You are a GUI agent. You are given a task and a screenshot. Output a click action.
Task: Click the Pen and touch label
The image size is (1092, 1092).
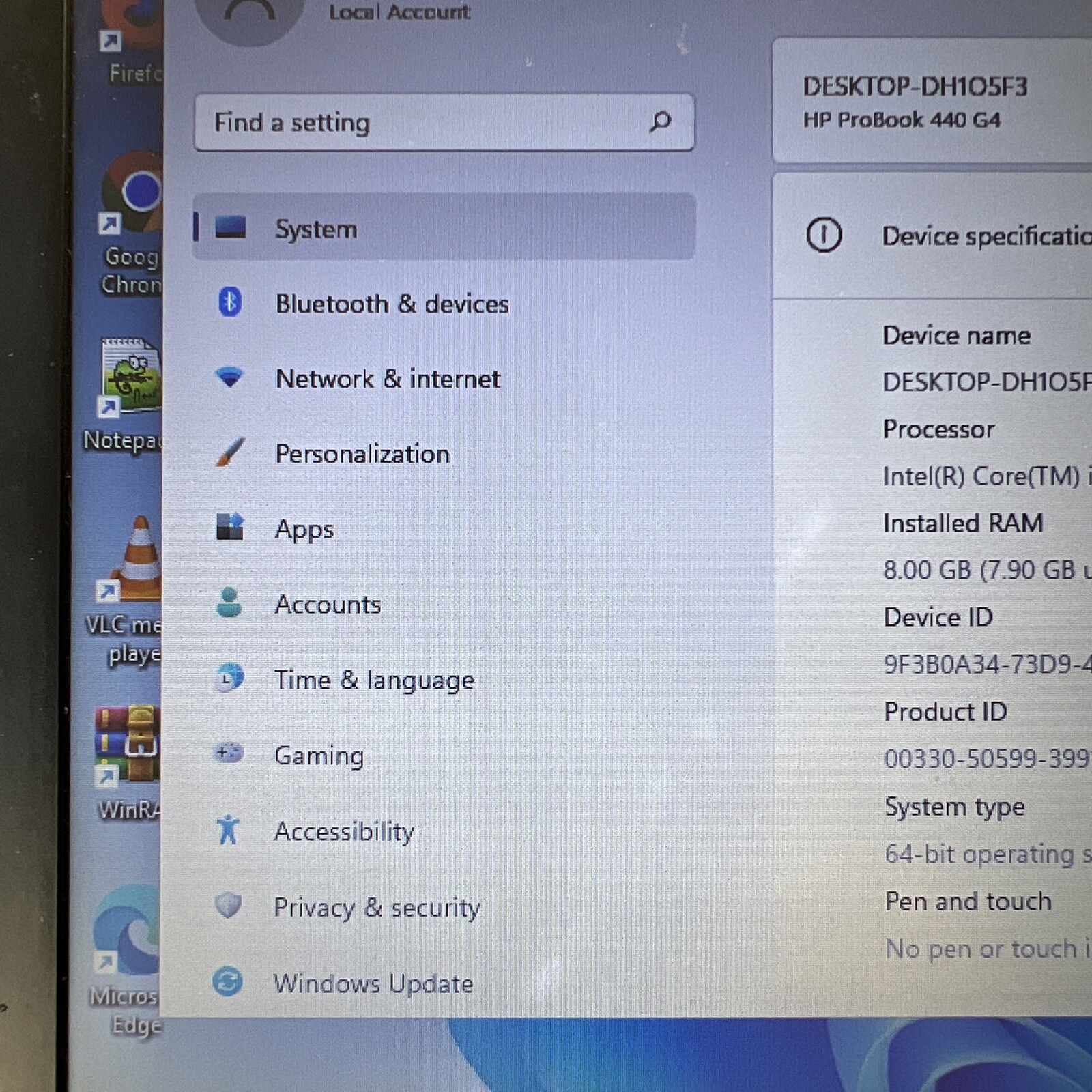pyautogui.click(x=968, y=902)
